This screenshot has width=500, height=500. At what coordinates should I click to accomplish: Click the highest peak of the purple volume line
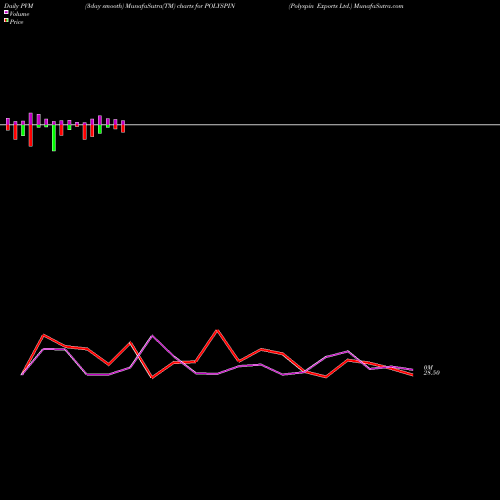coord(152,336)
